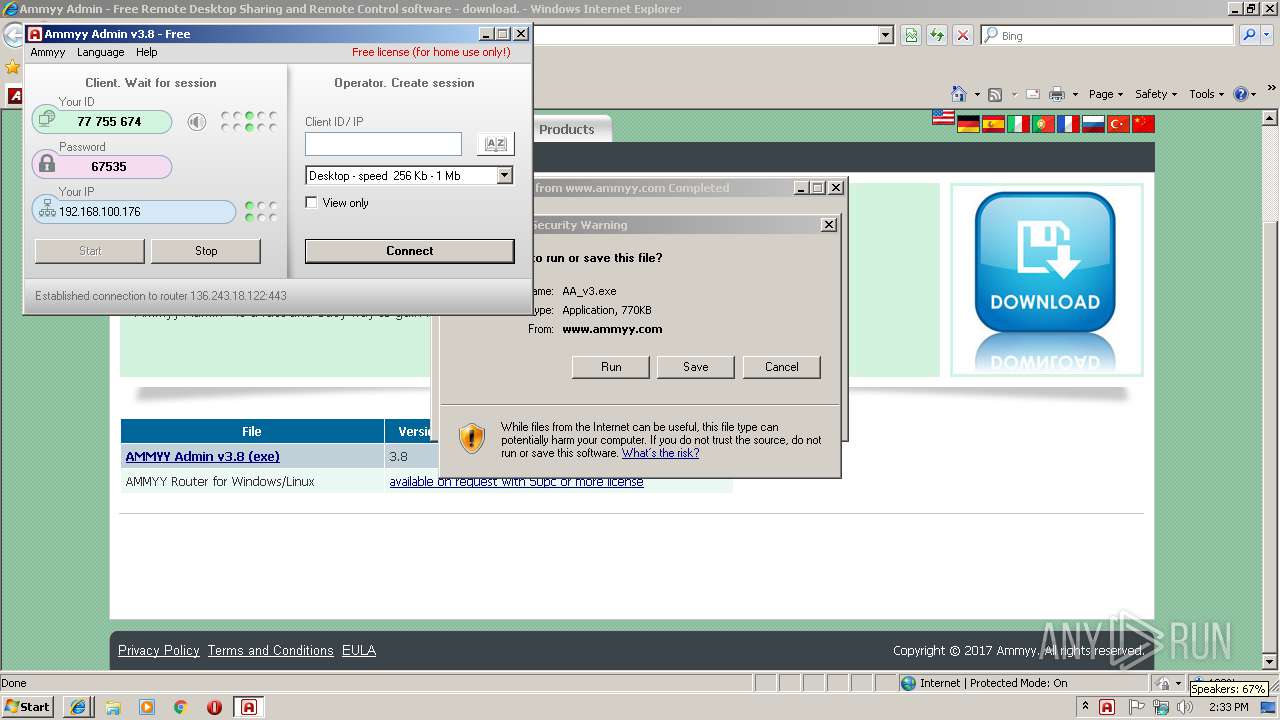Open the address bar history dropdown

(x=885, y=35)
